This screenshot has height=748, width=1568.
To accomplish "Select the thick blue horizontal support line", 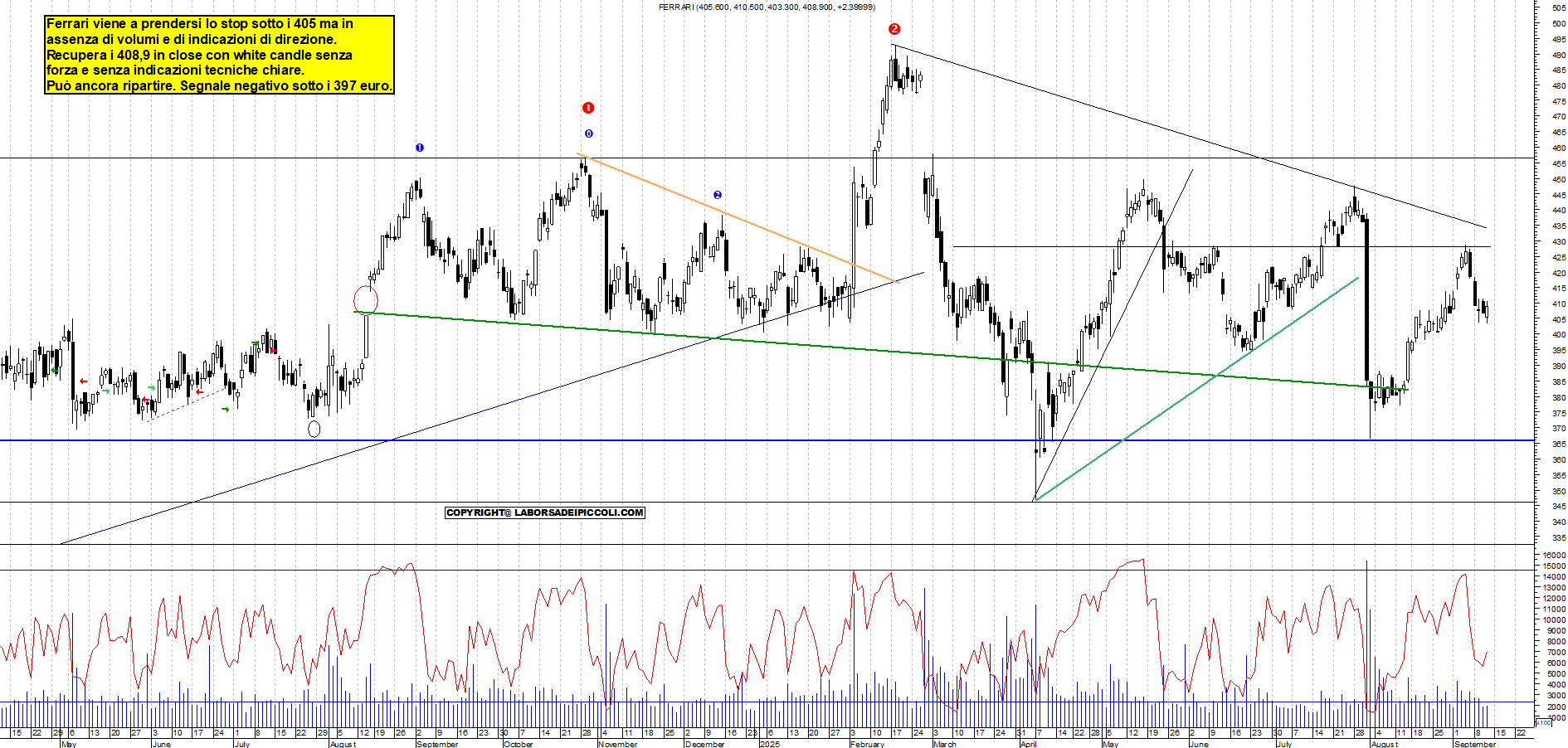I will click(767, 440).
